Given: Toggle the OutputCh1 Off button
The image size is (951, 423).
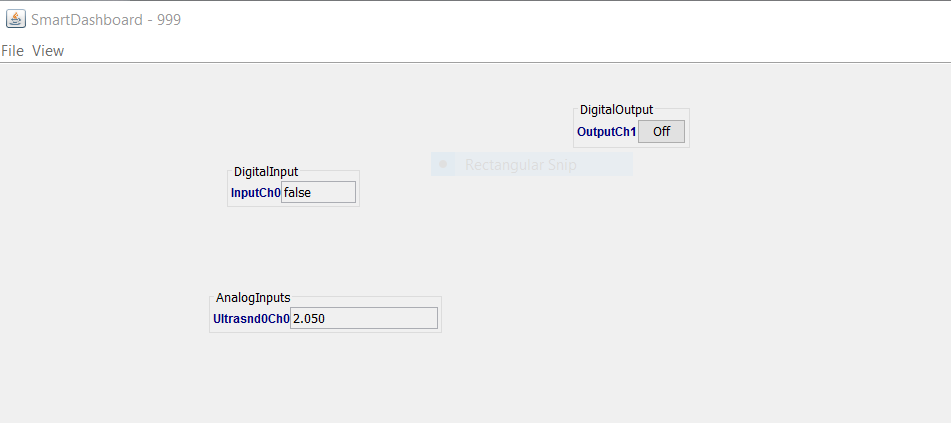Looking at the screenshot, I should pos(661,132).
